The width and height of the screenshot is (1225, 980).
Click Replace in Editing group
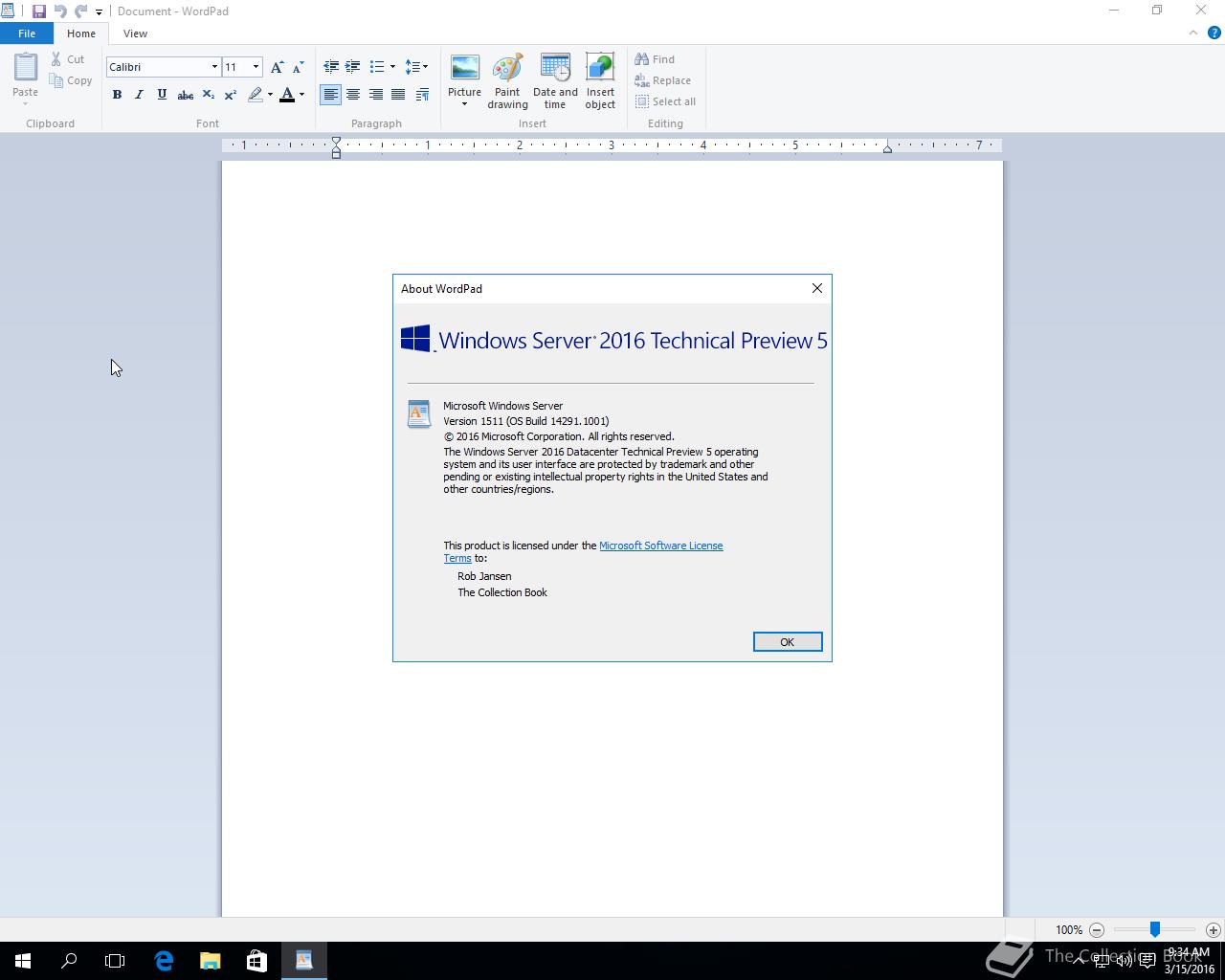point(662,80)
